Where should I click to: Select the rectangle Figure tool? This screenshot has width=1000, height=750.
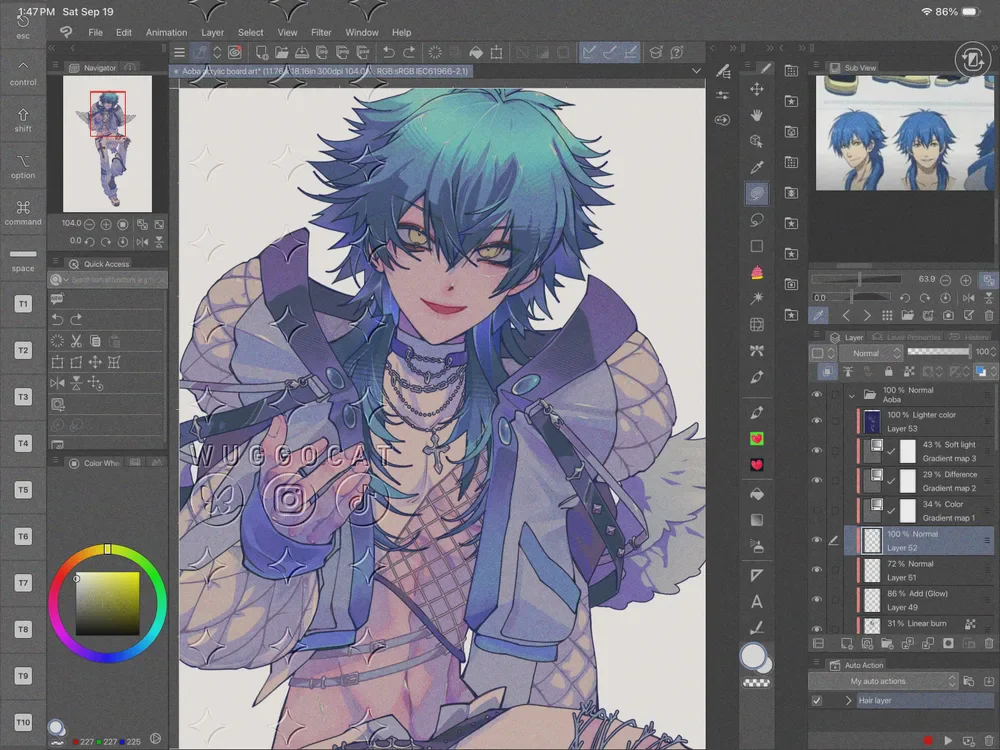click(757, 246)
